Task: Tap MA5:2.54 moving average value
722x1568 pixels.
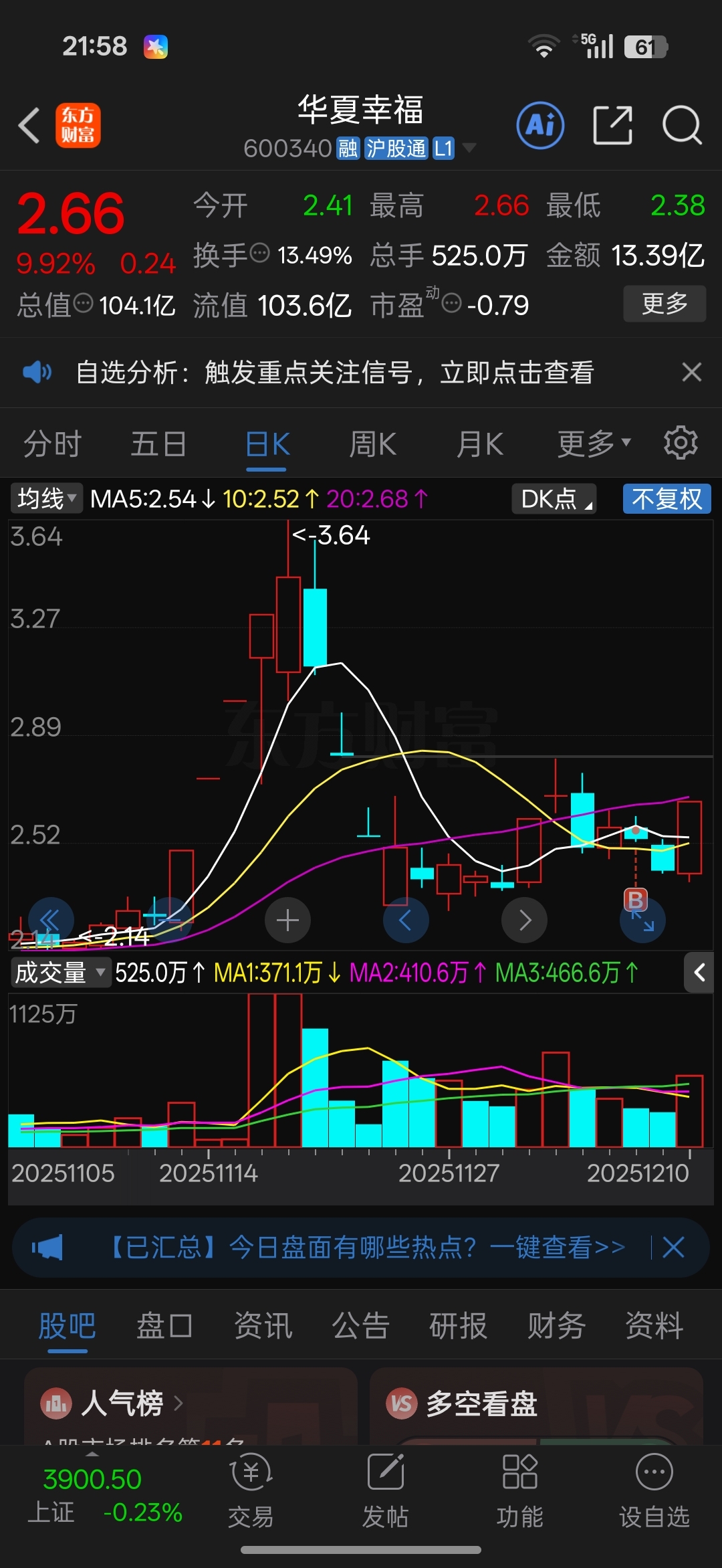Action: [x=152, y=499]
